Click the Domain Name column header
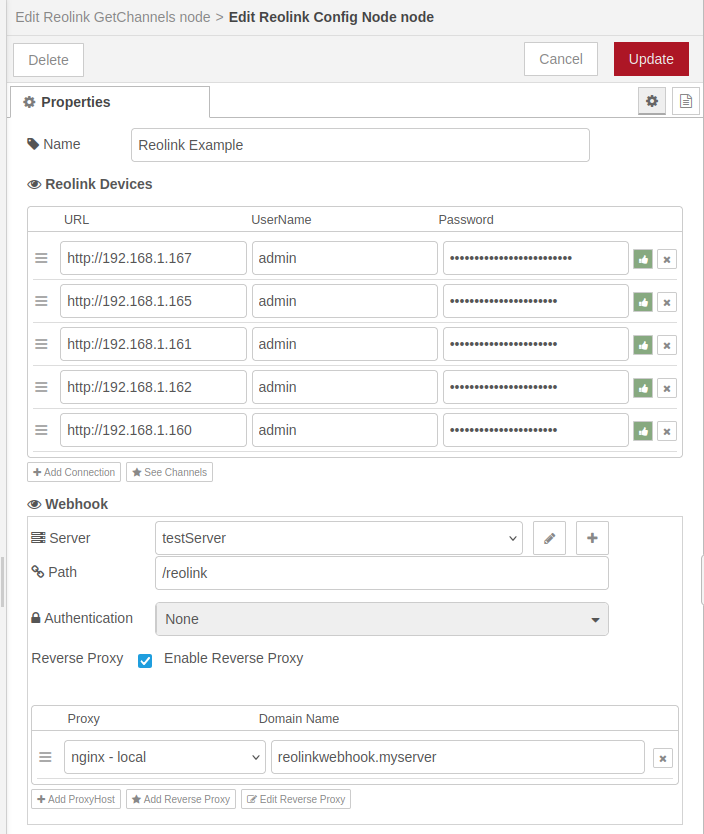The image size is (704, 834). point(299,719)
